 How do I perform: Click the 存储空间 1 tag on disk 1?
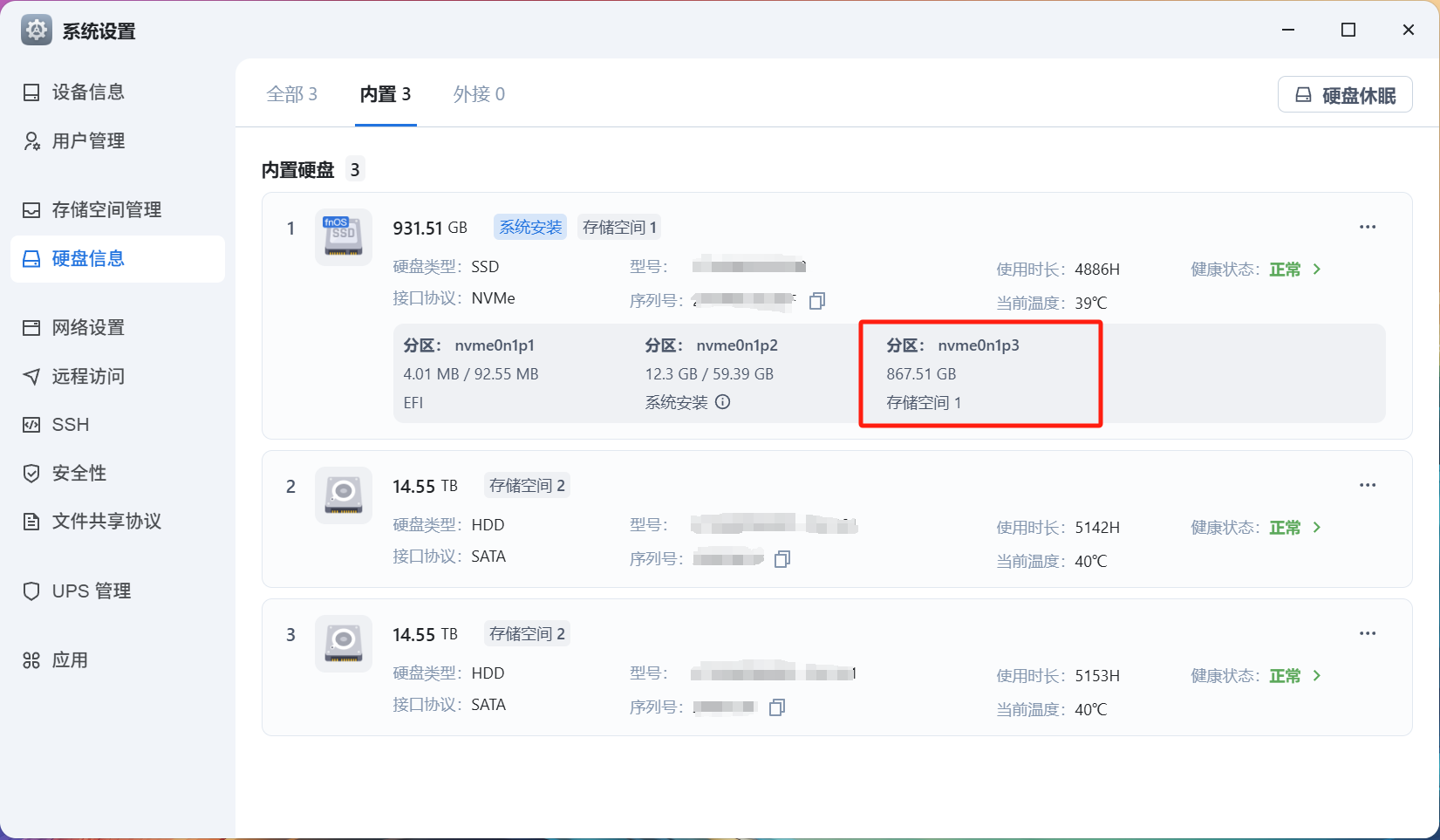619,228
